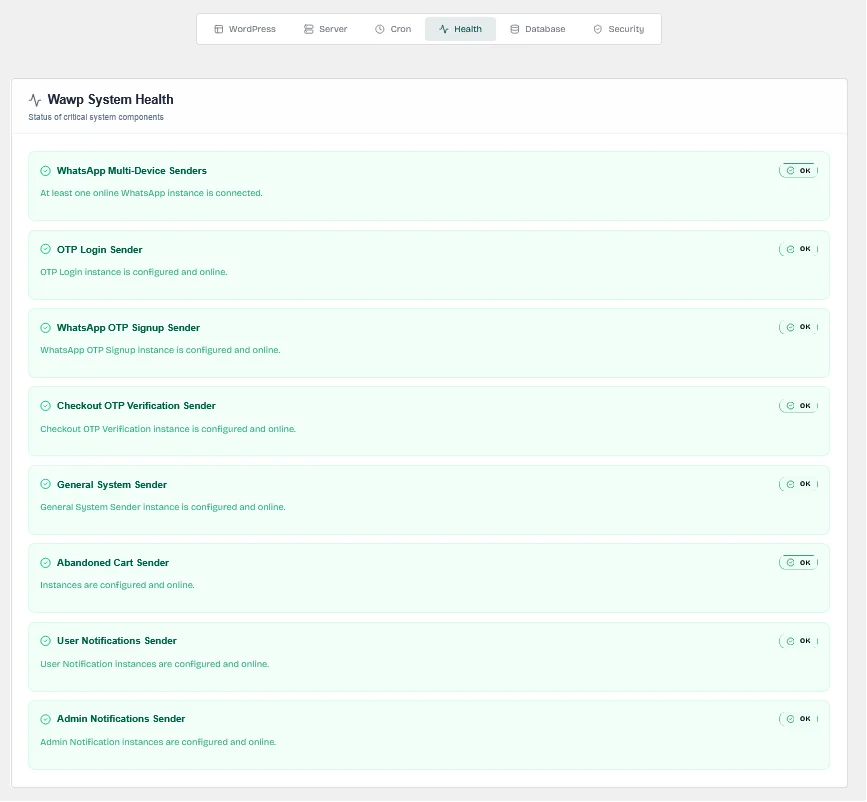Click check icon beside OTP Login Sender
867x802 pixels.
(45, 249)
